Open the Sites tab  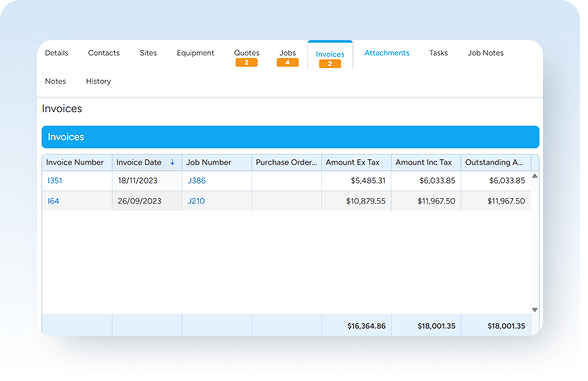pyautogui.click(x=148, y=53)
